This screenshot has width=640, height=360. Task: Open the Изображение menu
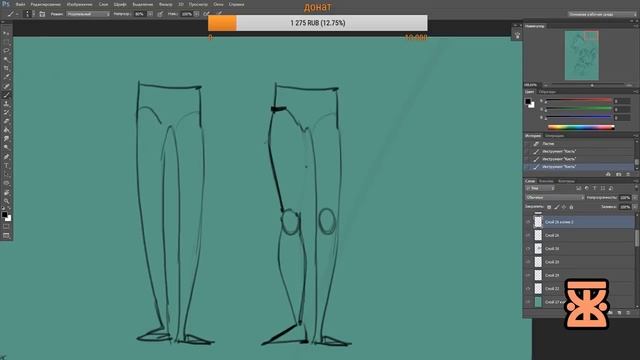click(80, 4)
